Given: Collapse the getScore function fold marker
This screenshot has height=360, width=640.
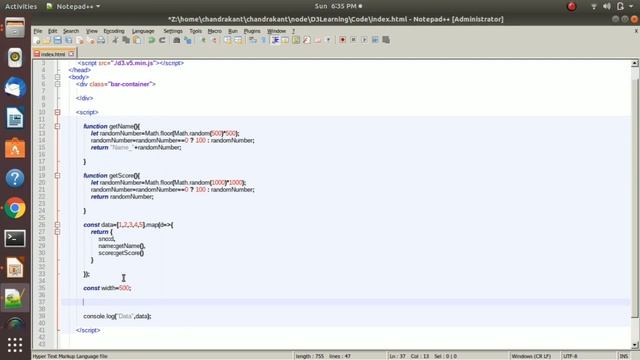Looking at the screenshot, I should (x=58, y=176).
